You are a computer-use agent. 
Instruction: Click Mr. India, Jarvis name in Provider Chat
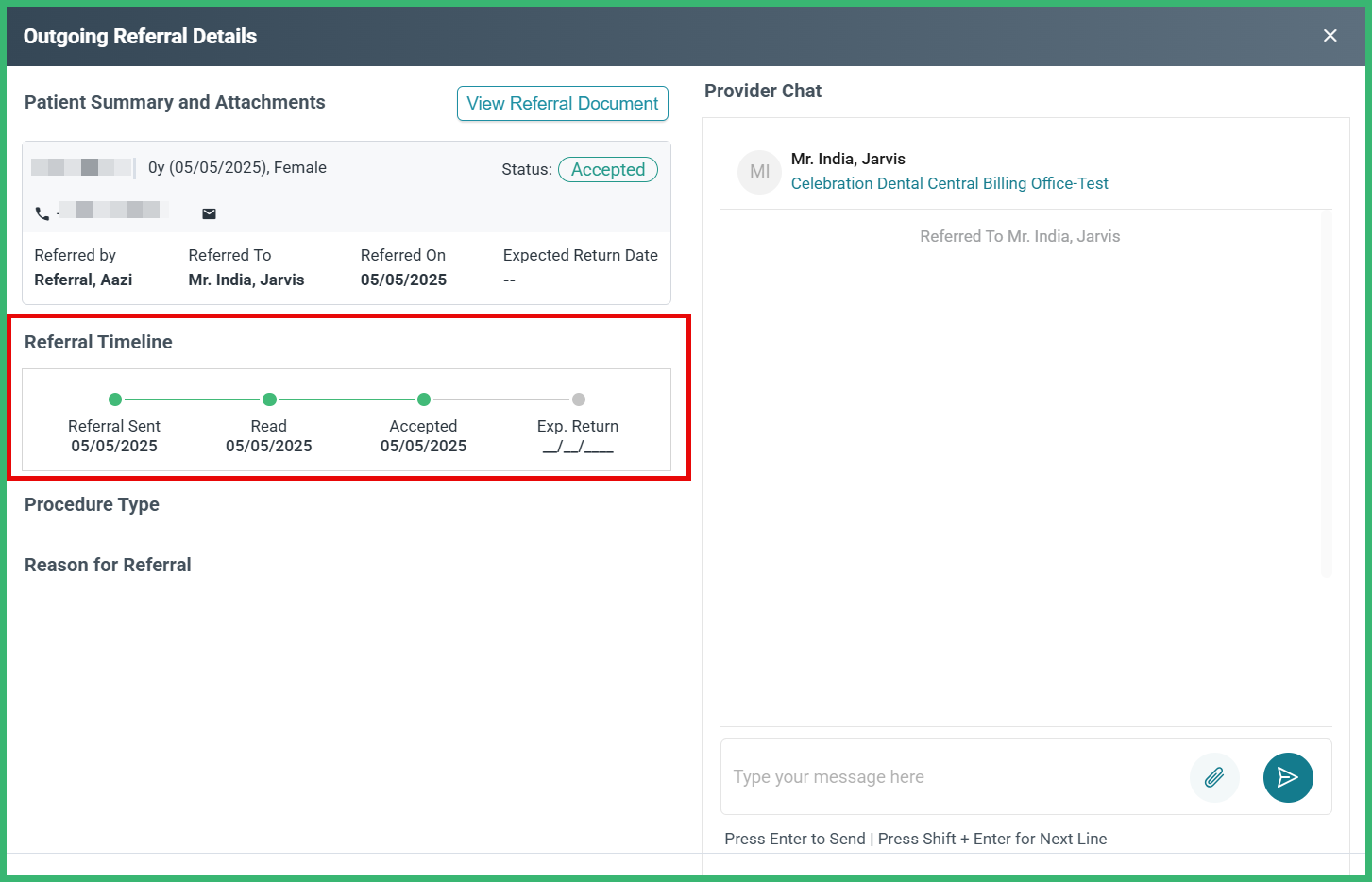847,159
